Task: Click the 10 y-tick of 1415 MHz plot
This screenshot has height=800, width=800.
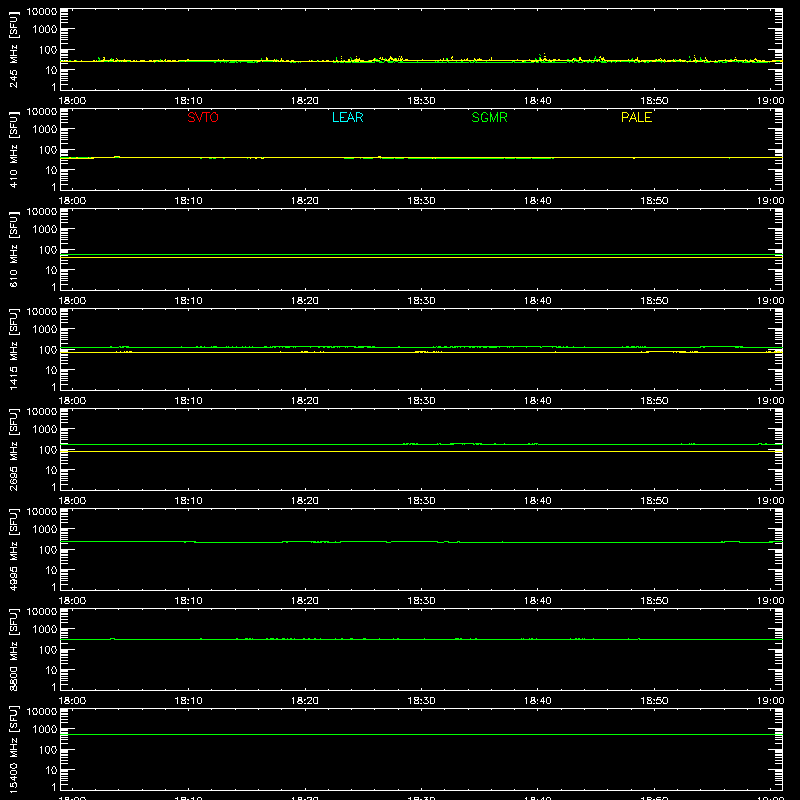Action: [x=51, y=370]
